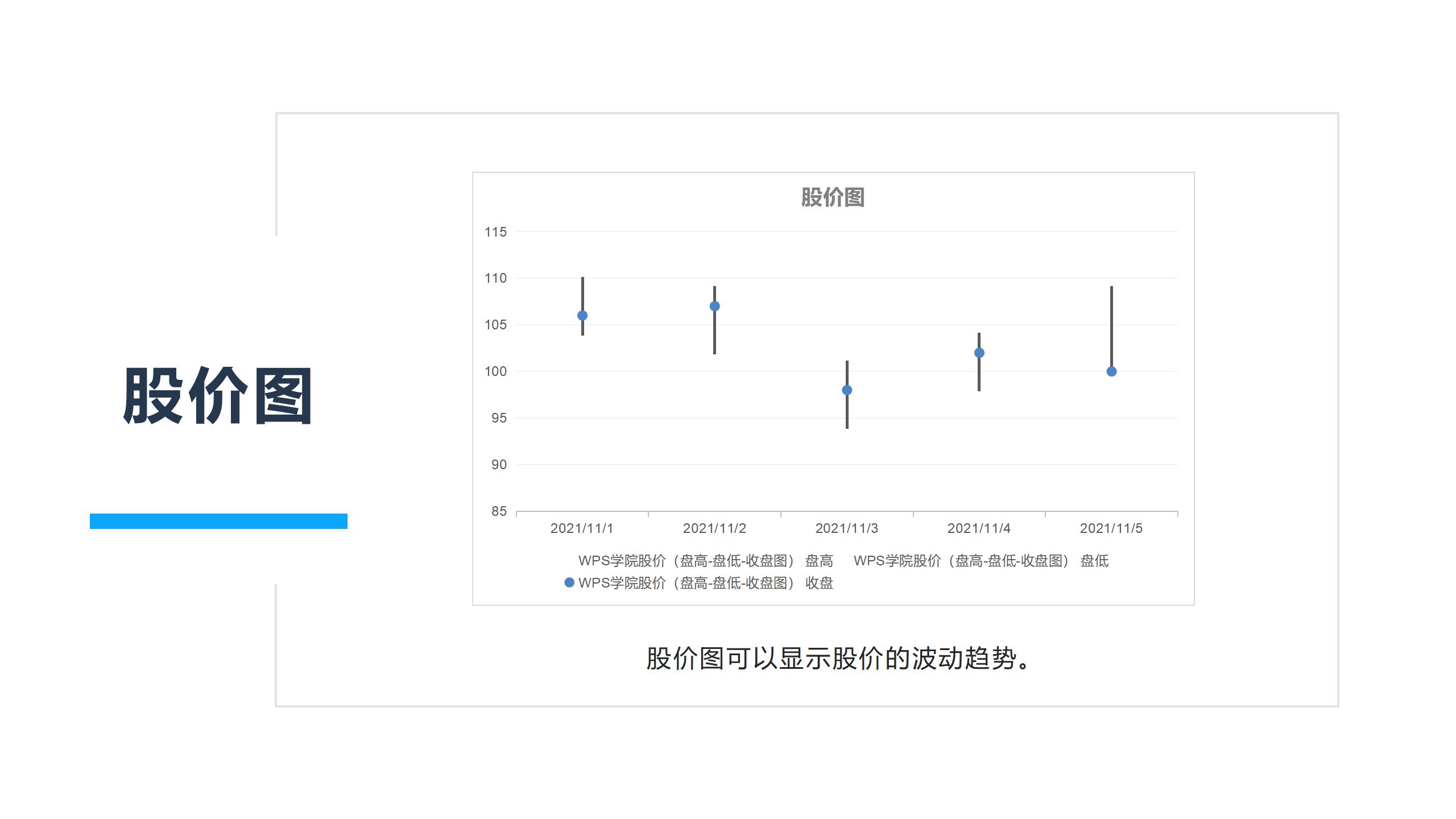Click the legend entry ending in 收盘
This screenshot has width=1456, height=819.
698,583
